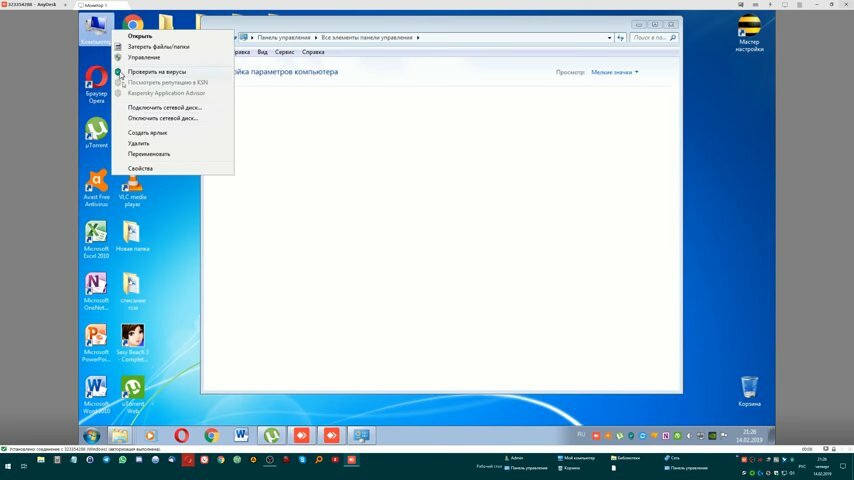The height and width of the screenshot is (480, 854).
Task: Open Мой компьютер in local toolbar
Action: click(576, 458)
